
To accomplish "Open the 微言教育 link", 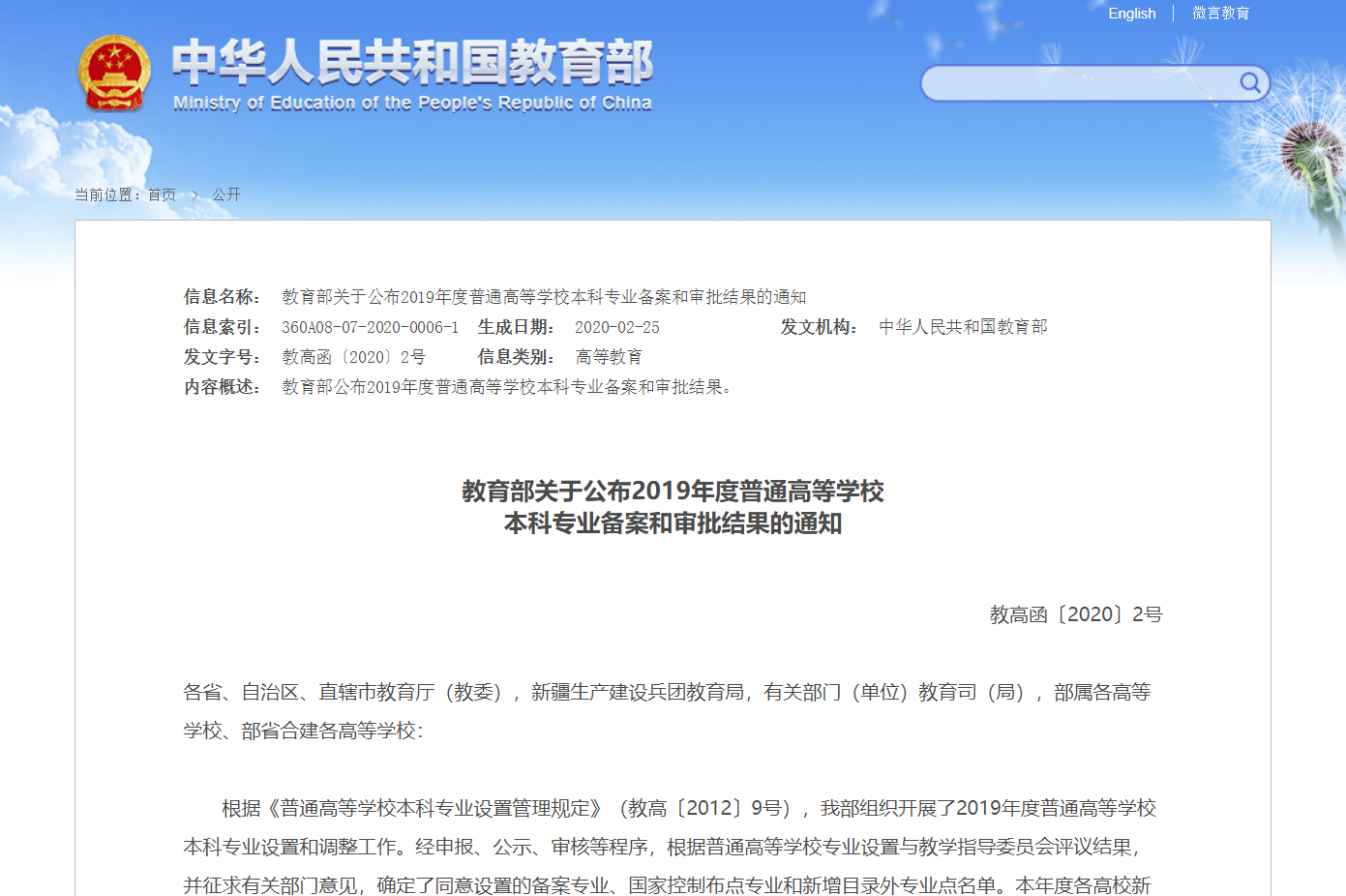I will (1220, 14).
